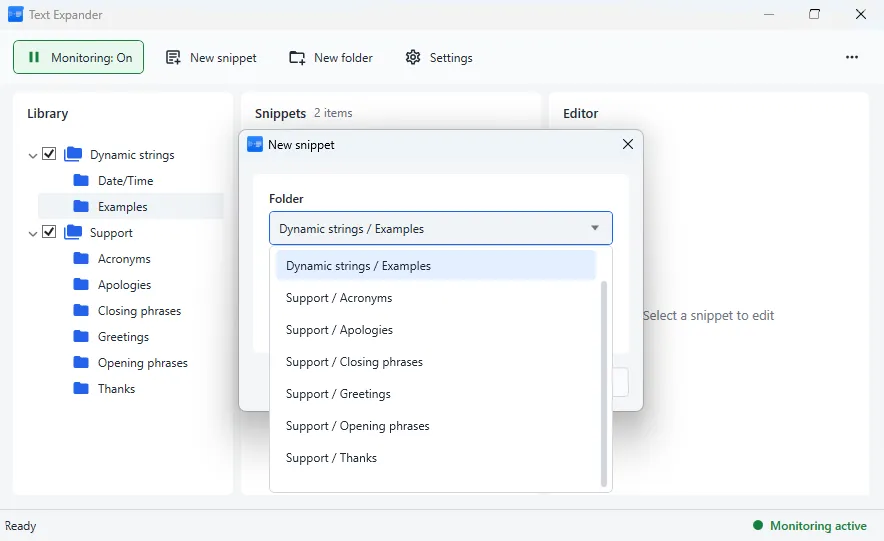Choose Support / Acronyms from dropdown list

[436, 298]
